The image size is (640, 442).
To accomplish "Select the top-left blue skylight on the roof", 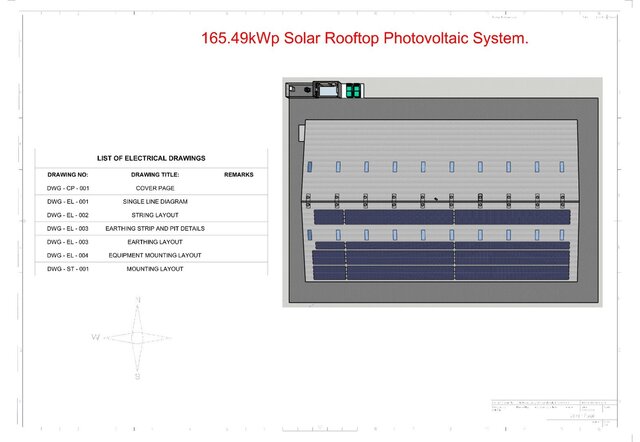I will (x=310, y=167).
